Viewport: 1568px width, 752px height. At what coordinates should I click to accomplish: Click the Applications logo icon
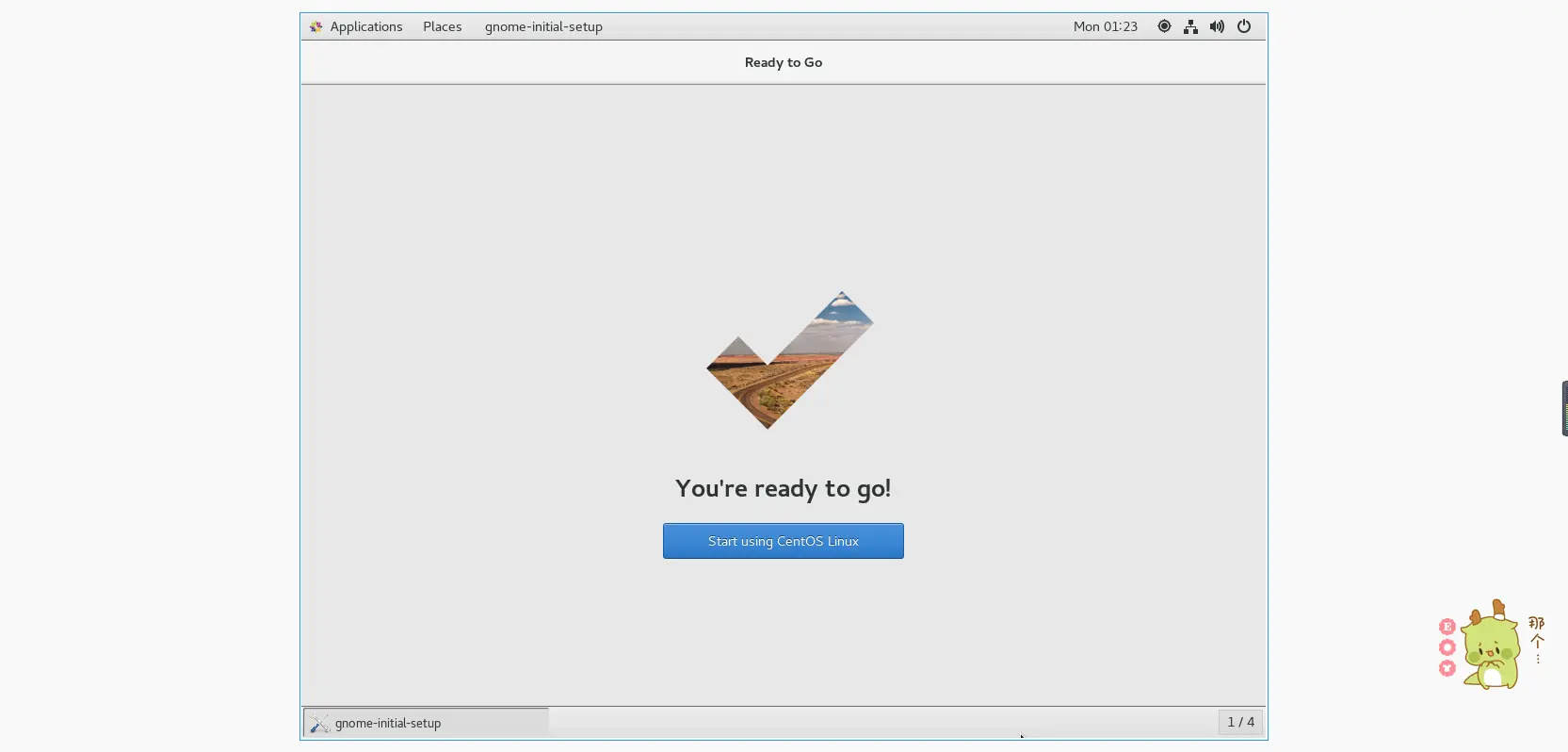[316, 26]
